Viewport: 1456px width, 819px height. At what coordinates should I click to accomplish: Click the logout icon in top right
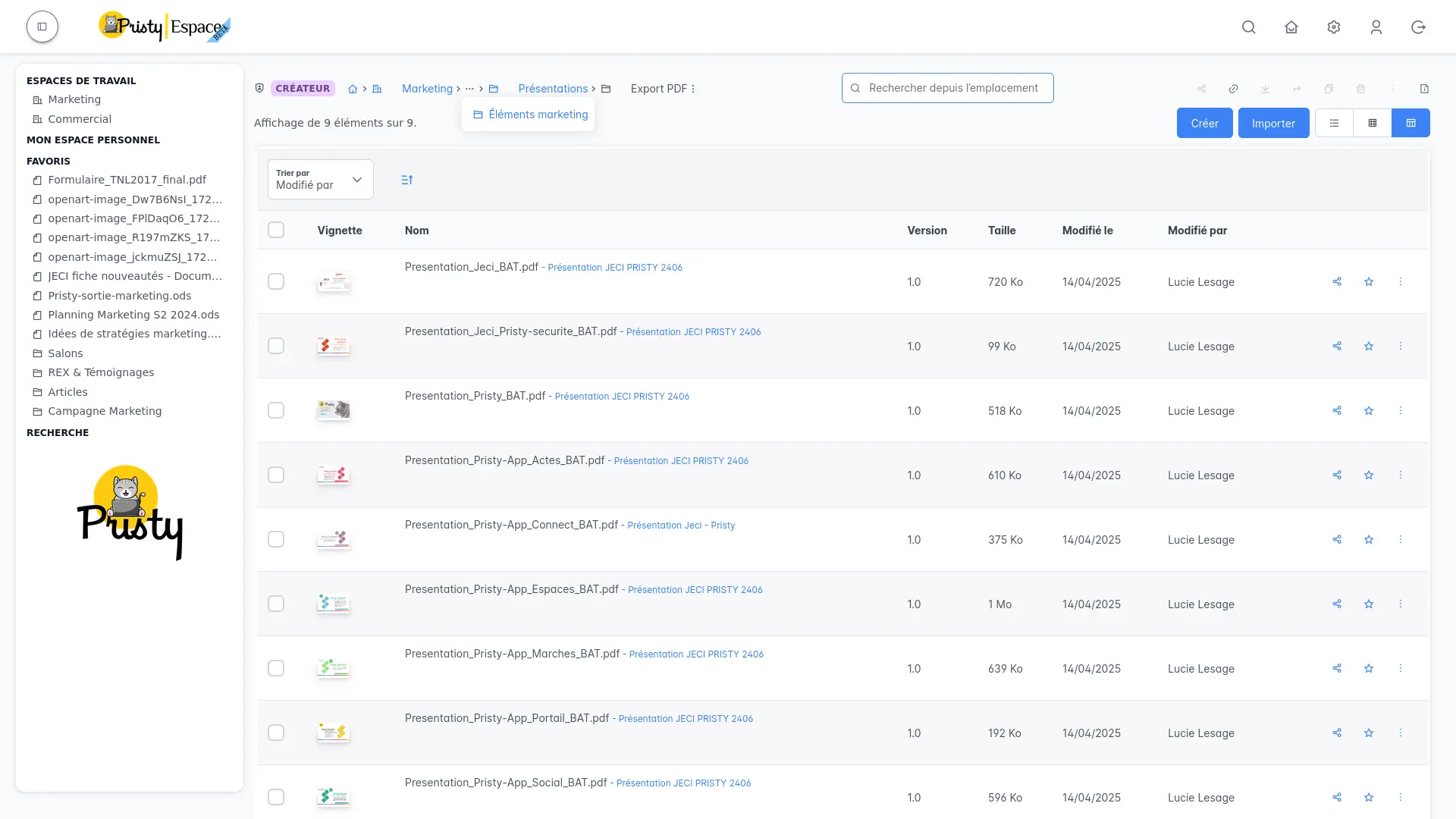pyautogui.click(x=1419, y=27)
